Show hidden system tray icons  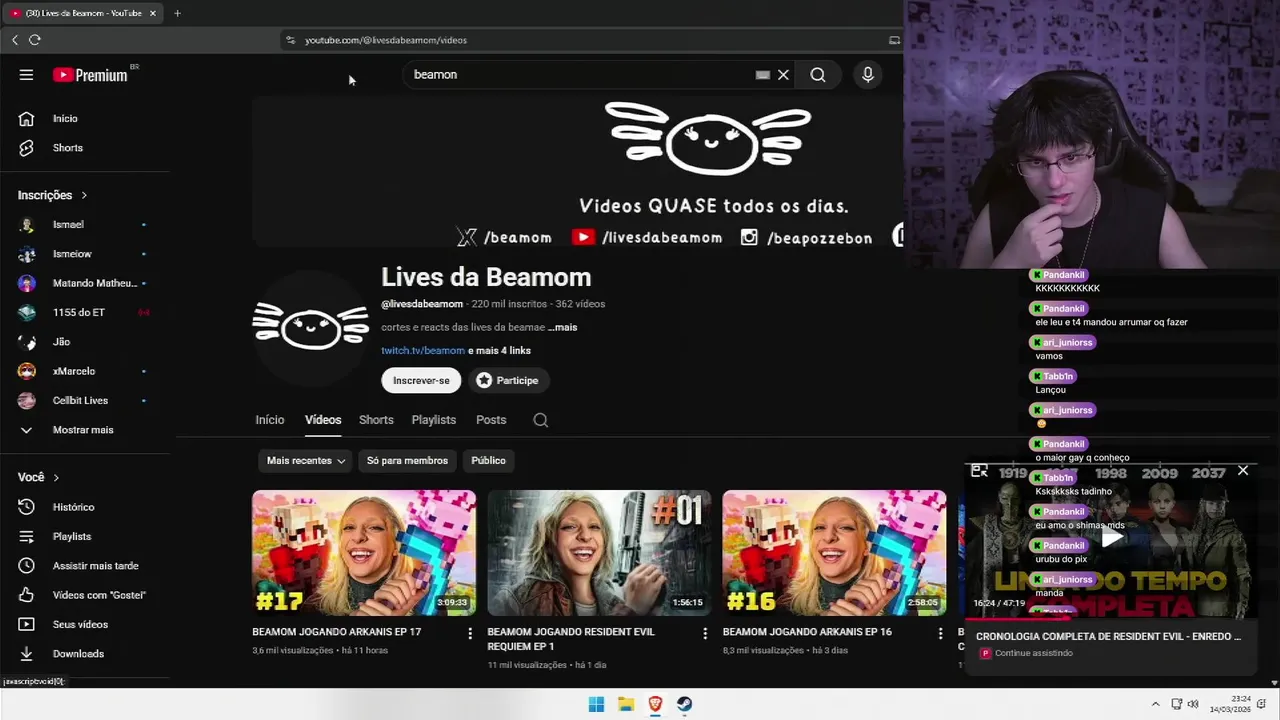tap(1155, 704)
